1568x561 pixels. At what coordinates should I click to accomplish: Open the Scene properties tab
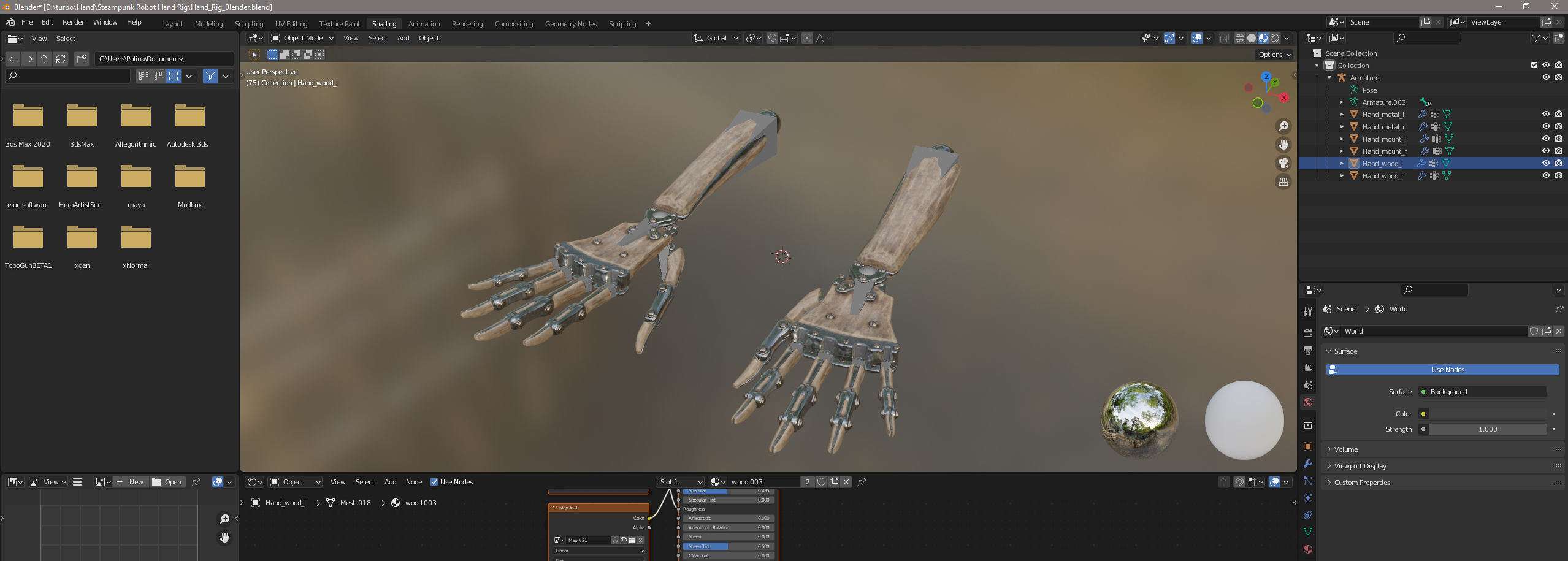(1308, 385)
